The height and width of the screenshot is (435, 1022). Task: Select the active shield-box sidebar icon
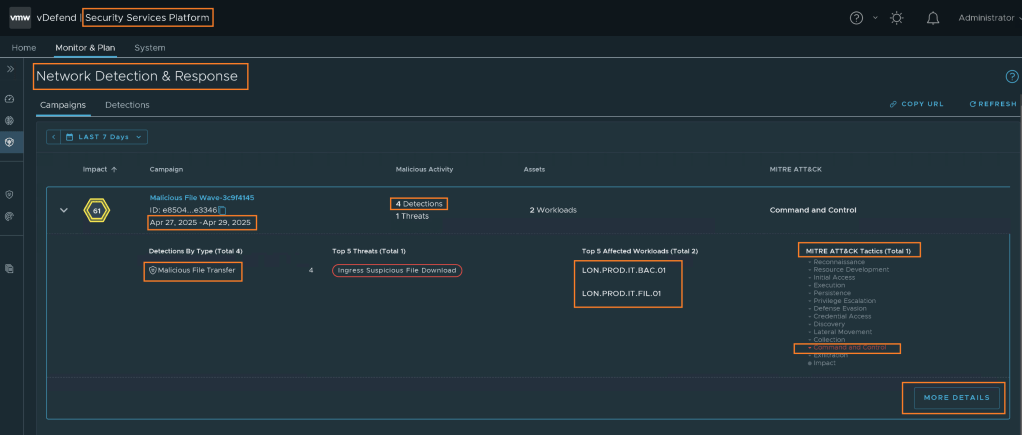pos(10,142)
